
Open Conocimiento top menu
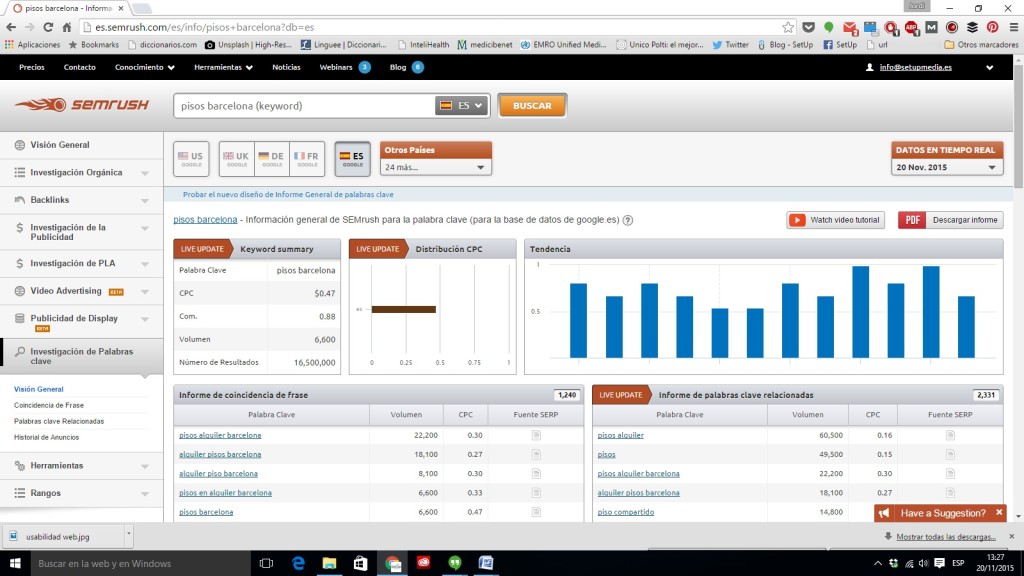pyautogui.click(x=144, y=67)
